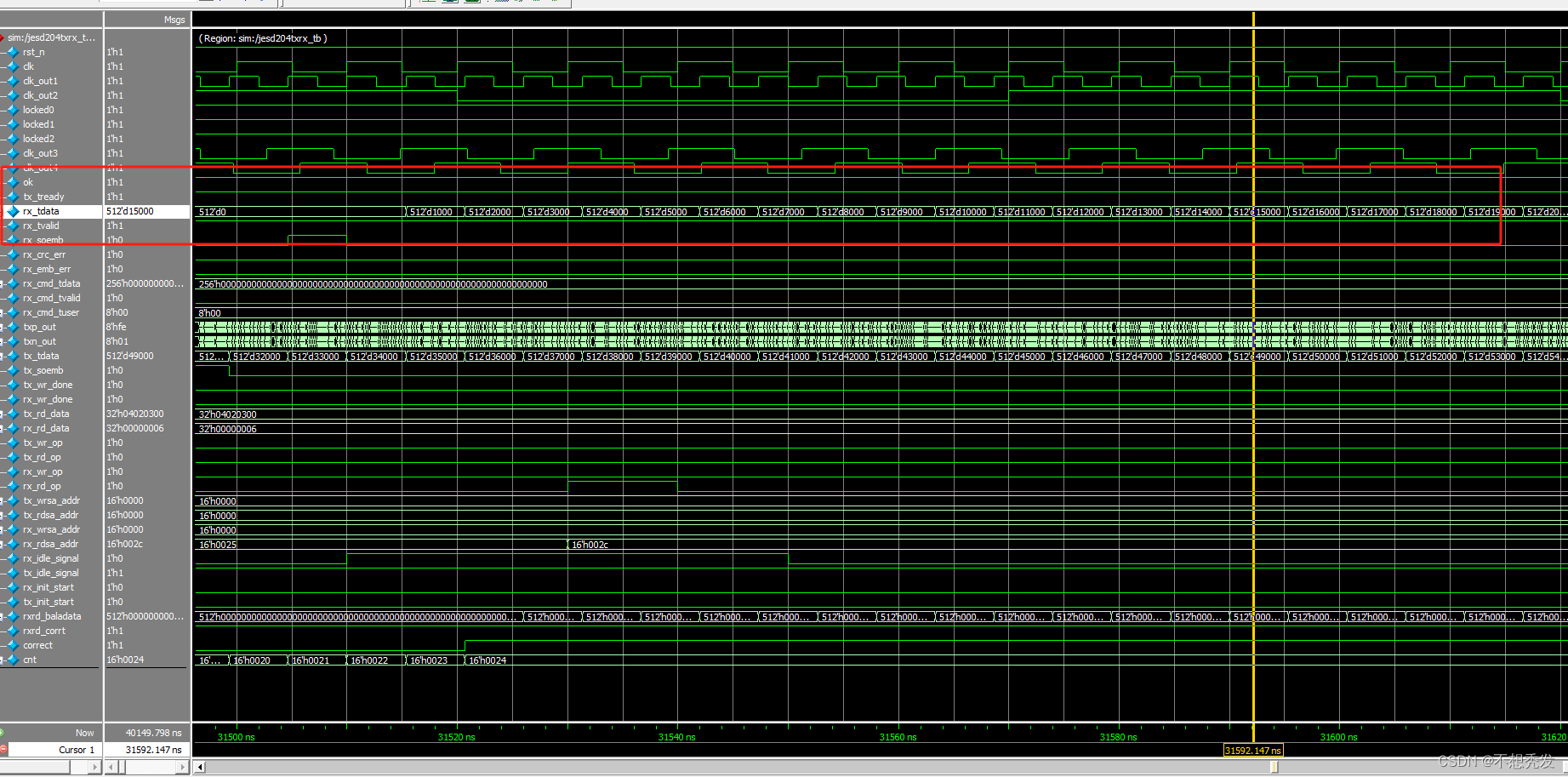Select the rx_wrsa_addr signal name

(x=52, y=529)
